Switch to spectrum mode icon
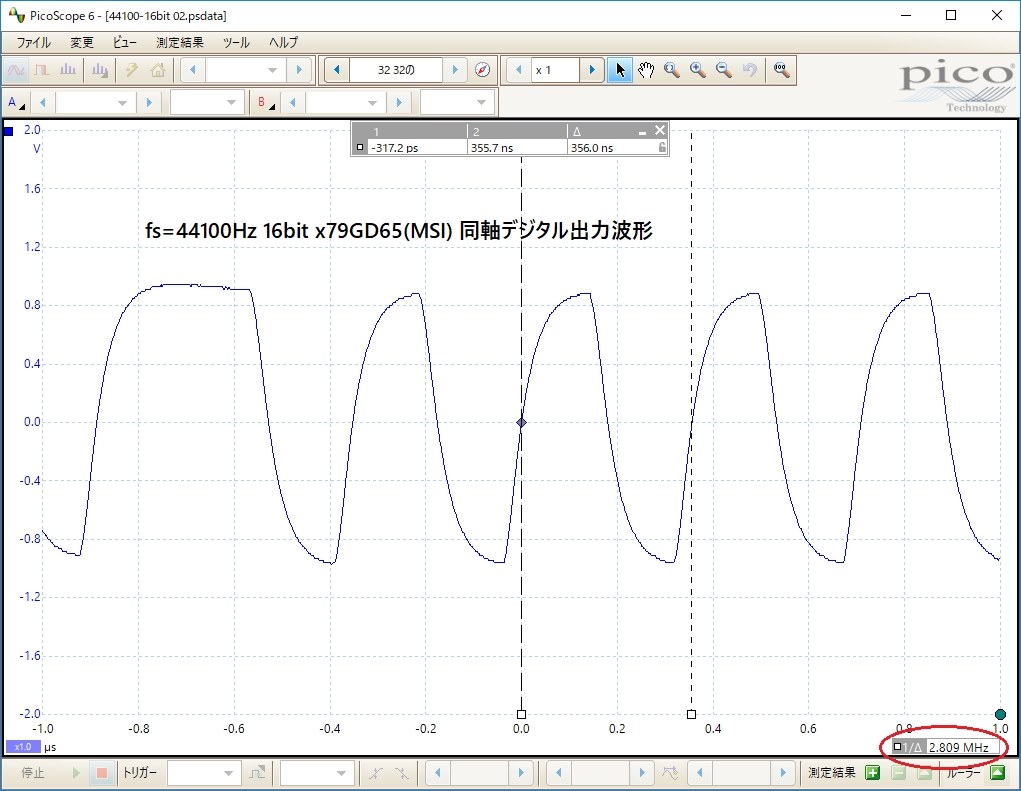Screen dimensions: 1021x791 68,70
